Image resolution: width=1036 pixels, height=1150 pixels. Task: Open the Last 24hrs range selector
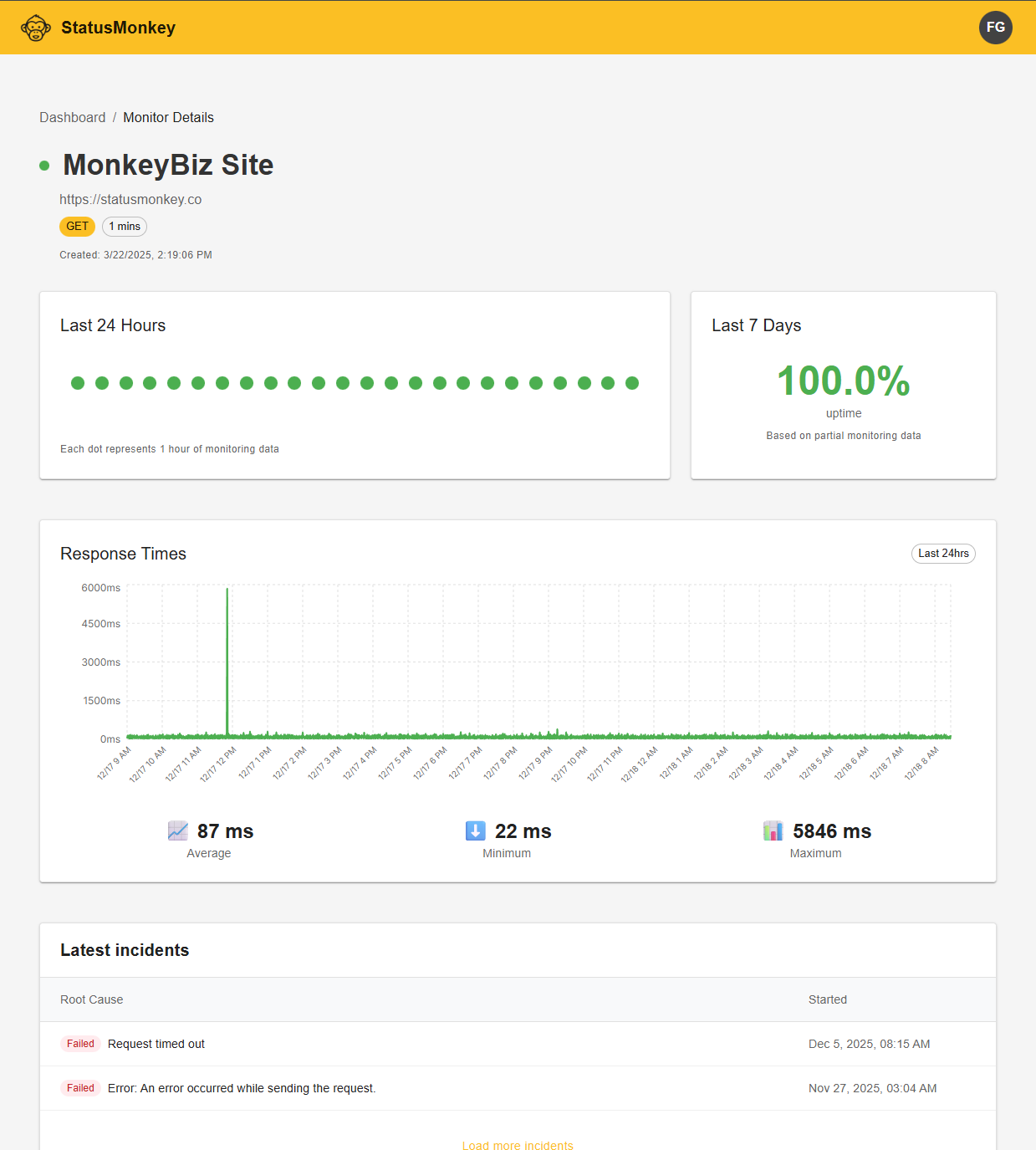coord(943,553)
